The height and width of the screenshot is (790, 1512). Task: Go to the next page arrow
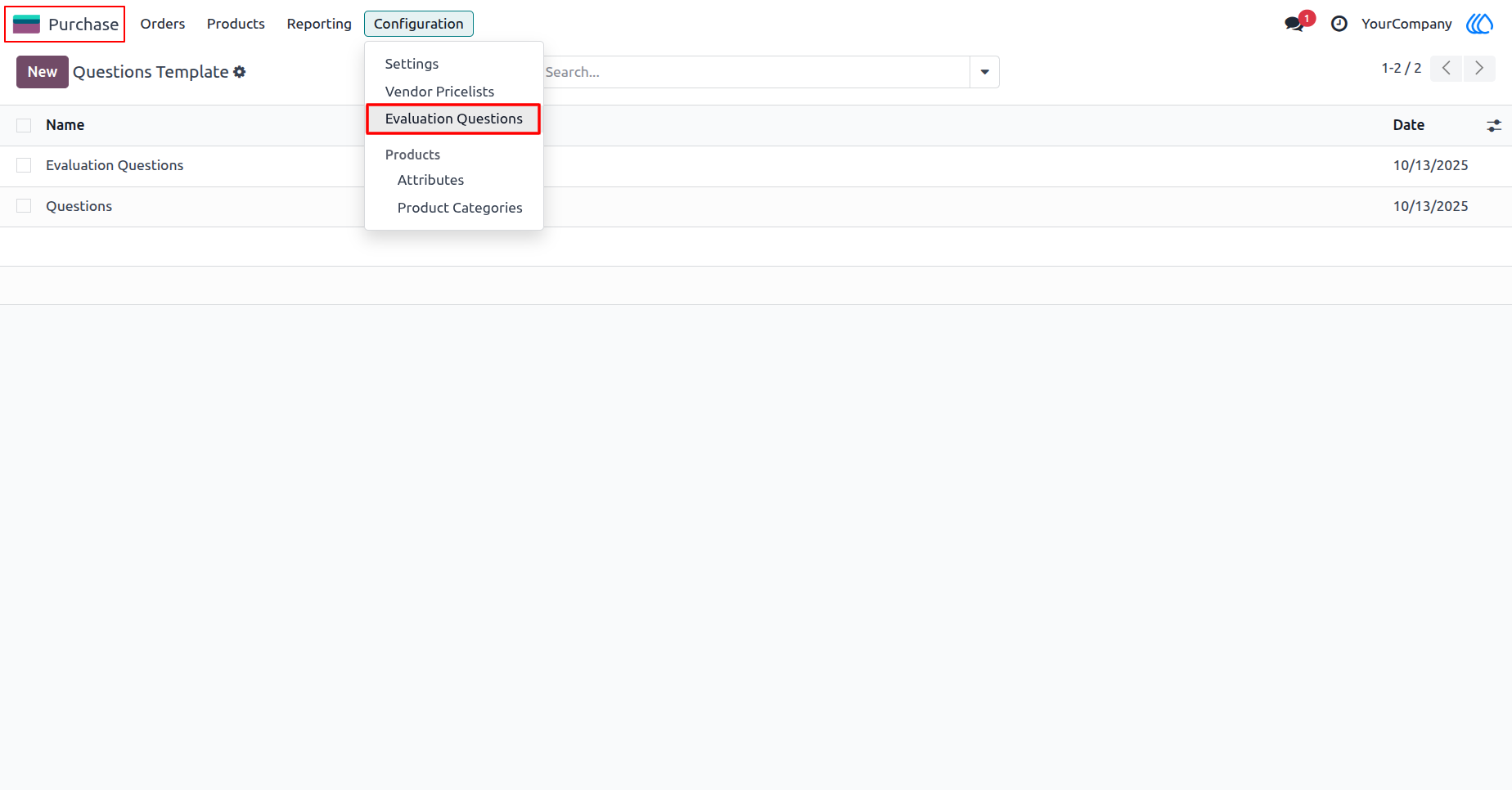[1479, 68]
